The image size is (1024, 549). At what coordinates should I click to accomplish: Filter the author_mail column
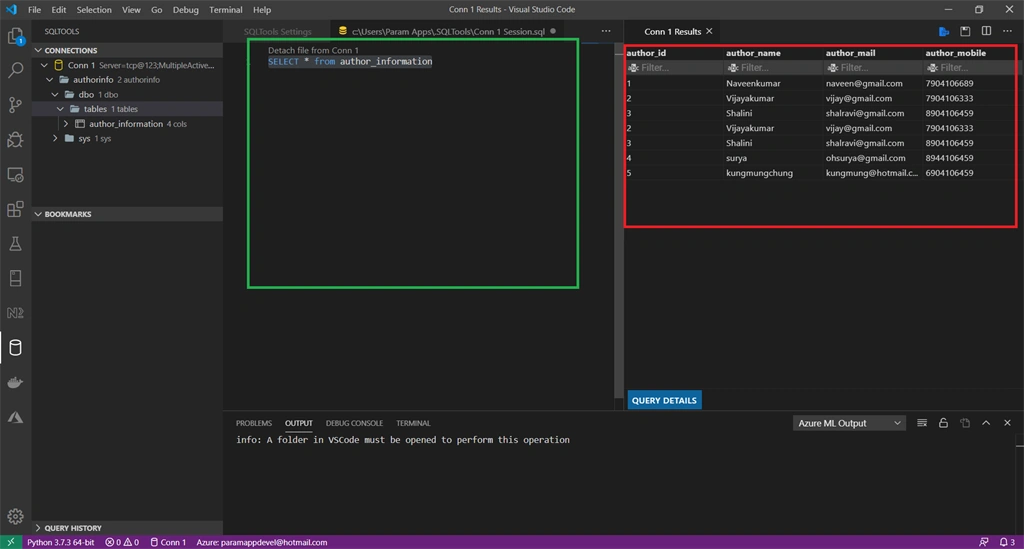872,68
